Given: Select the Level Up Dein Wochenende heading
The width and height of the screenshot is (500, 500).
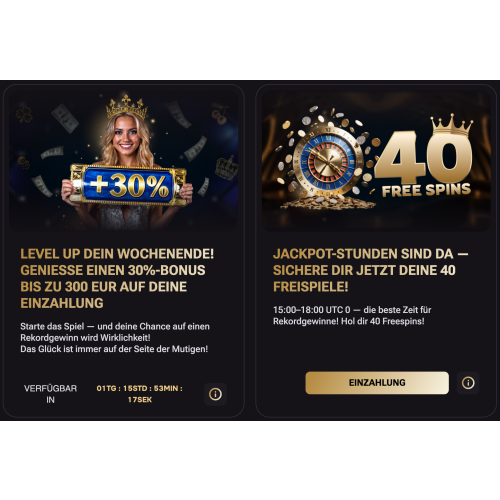Looking at the screenshot, I should tap(117, 278).
